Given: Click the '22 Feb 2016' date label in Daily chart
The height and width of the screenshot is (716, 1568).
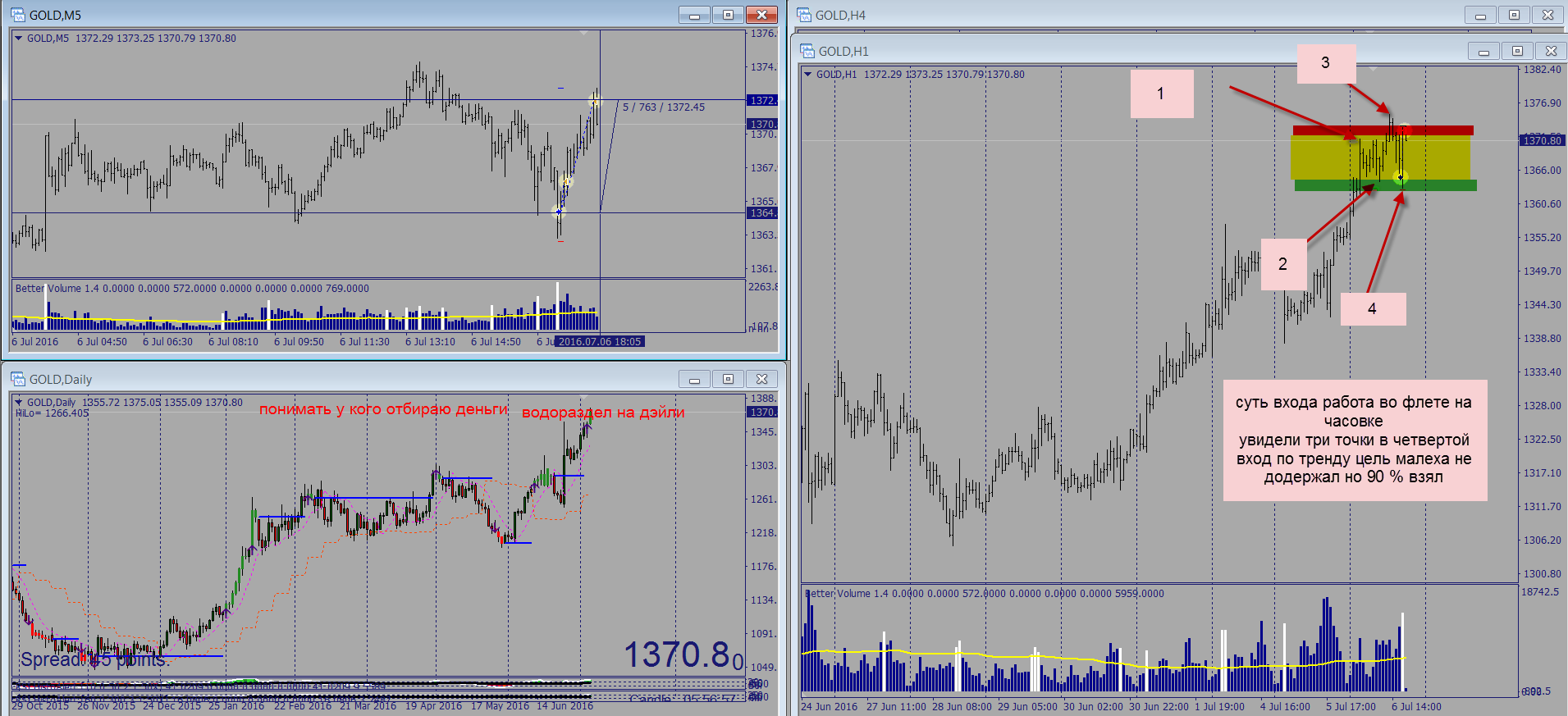Looking at the screenshot, I should click(303, 706).
